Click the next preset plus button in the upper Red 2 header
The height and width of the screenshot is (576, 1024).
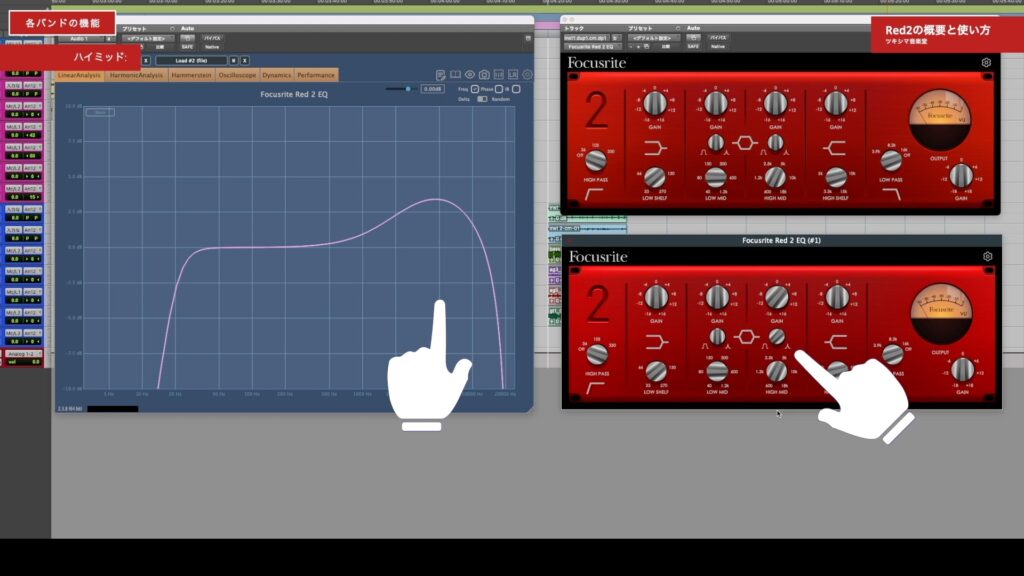point(639,47)
